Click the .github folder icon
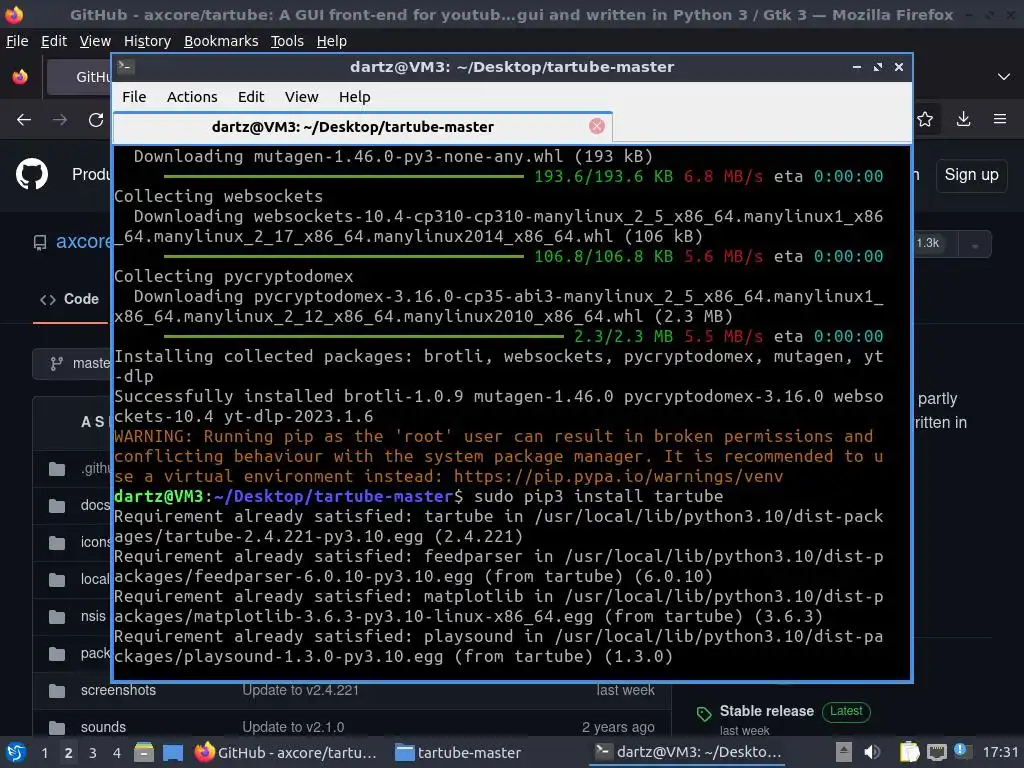This screenshot has height=768, width=1024. click(x=57, y=469)
